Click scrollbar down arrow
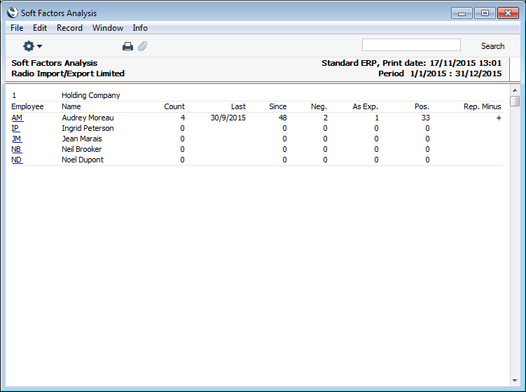 coord(515,380)
